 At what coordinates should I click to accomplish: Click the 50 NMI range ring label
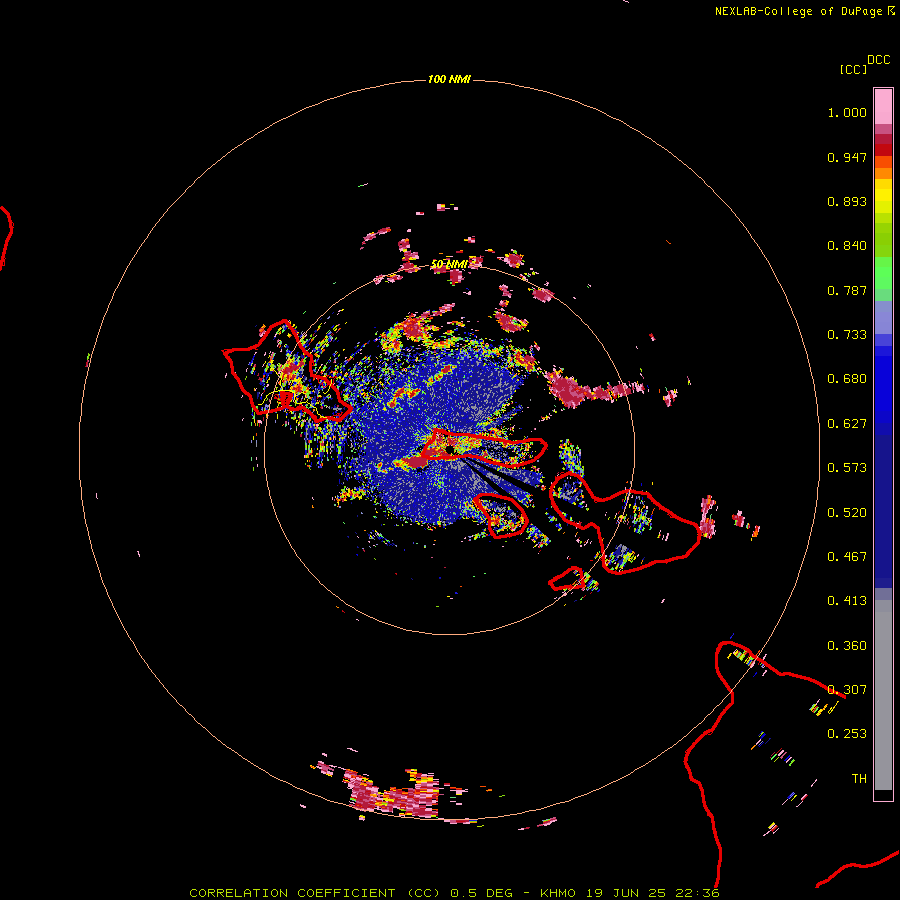[449, 264]
